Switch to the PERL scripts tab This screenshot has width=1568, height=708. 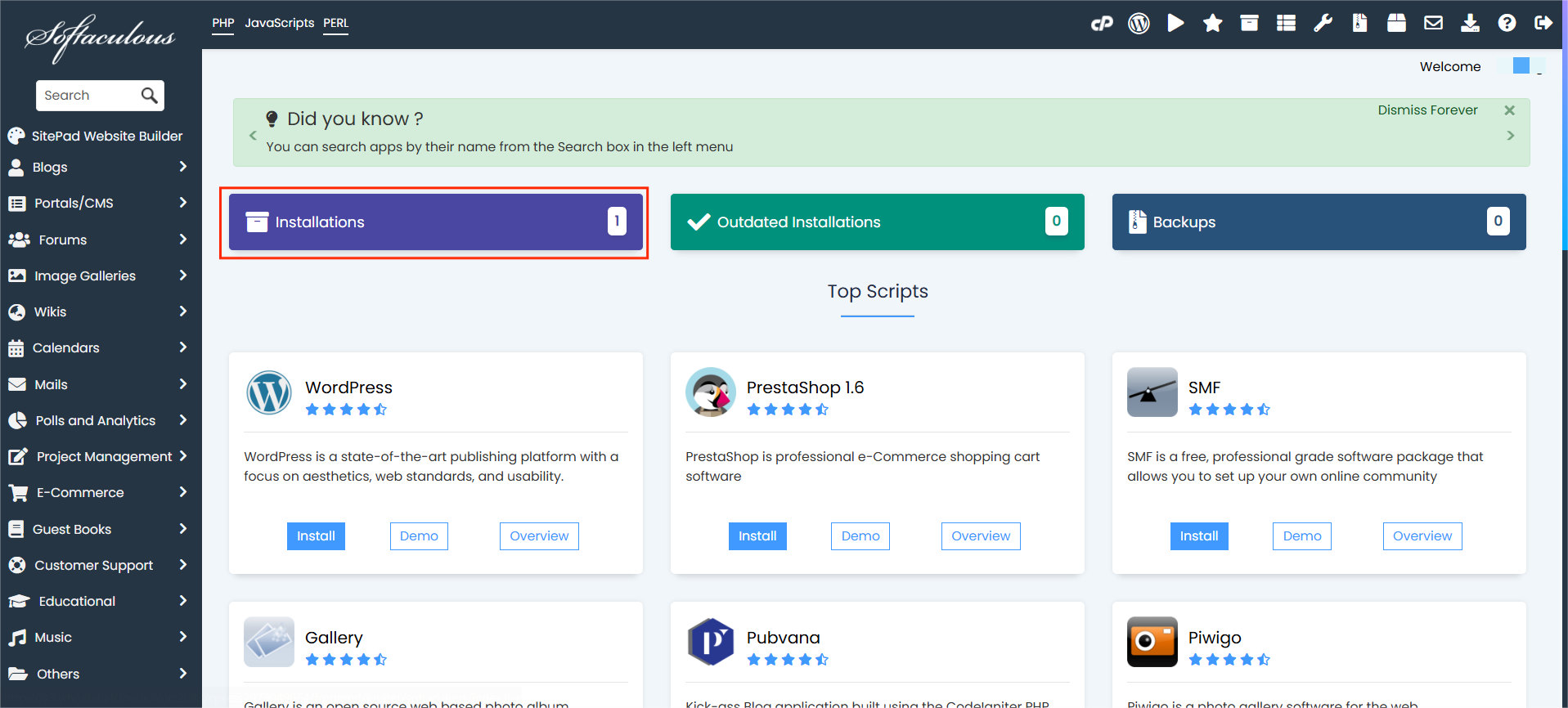tap(336, 23)
